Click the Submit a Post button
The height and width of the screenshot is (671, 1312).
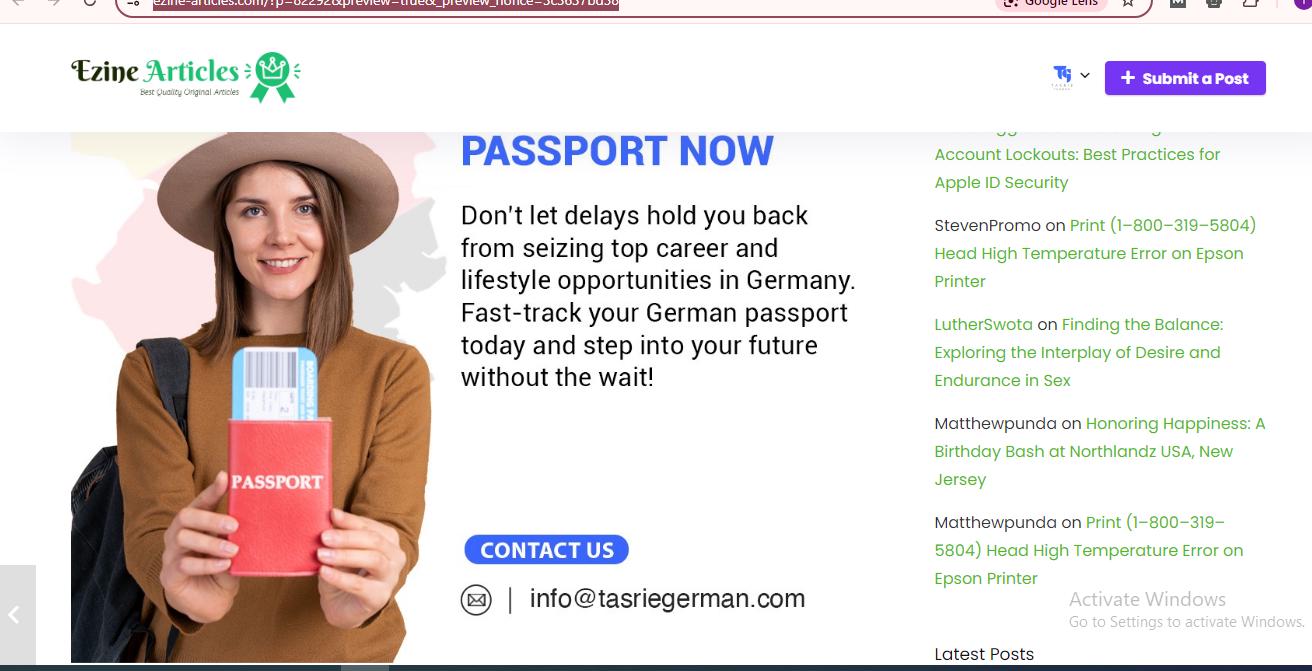click(x=1185, y=78)
